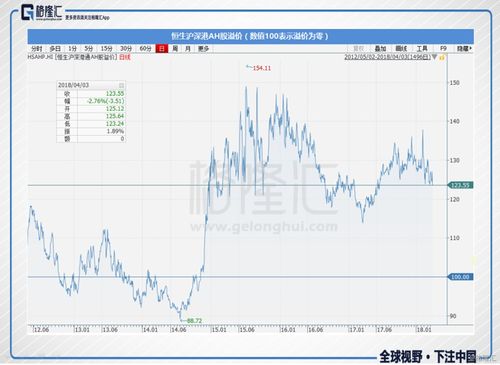Select the 30分 period tab
Image resolution: width=500 pixels, height=365 pixels.
(126, 49)
